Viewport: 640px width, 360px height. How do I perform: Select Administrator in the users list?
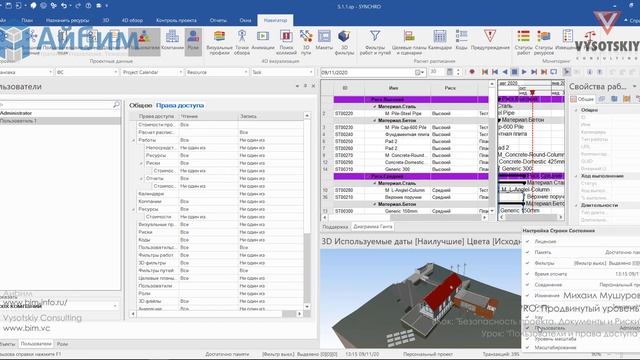(x=60, y=113)
